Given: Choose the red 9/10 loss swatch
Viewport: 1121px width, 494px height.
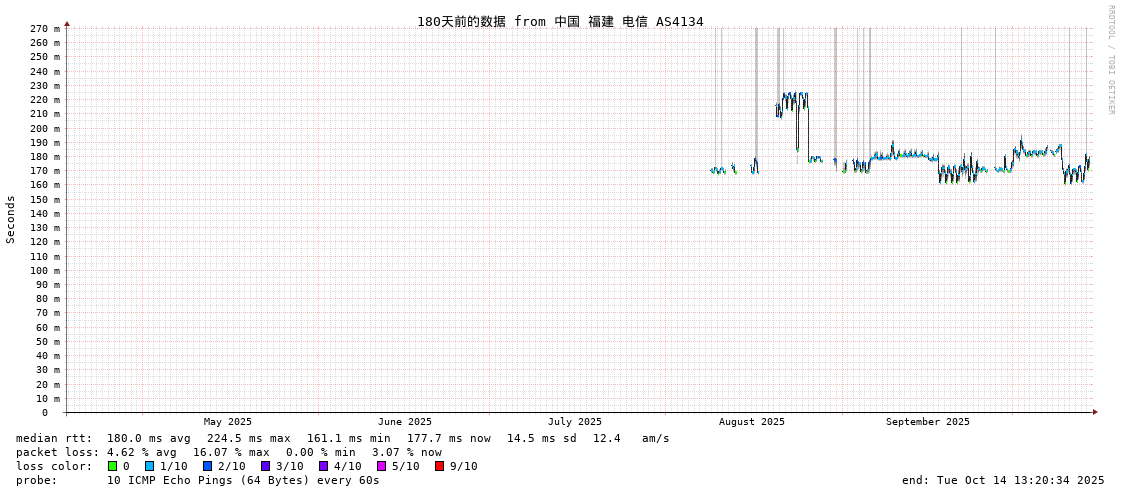Looking at the screenshot, I should point(439,466).
